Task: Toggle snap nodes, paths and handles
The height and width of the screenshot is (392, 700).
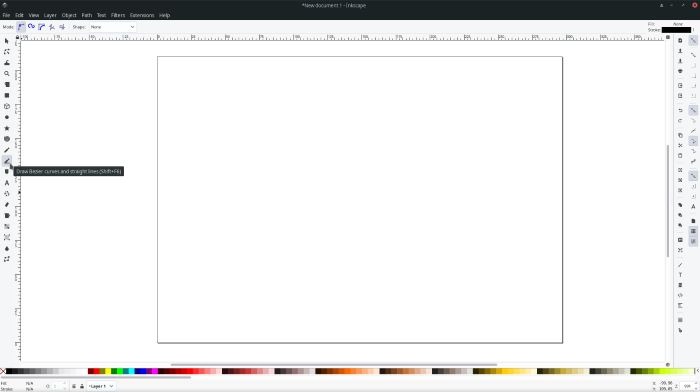Action: click(x=693, y=110)
